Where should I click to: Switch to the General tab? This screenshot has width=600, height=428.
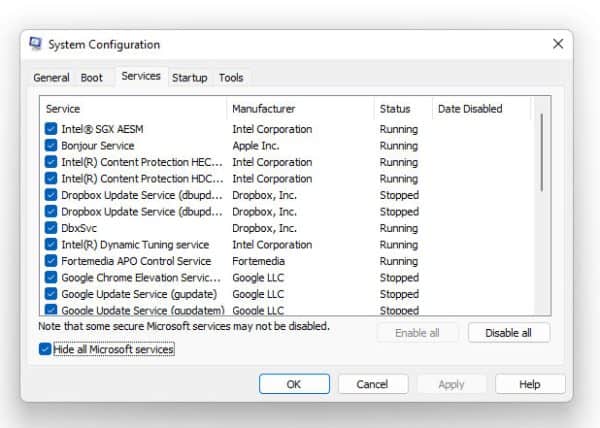pos(51,78)
